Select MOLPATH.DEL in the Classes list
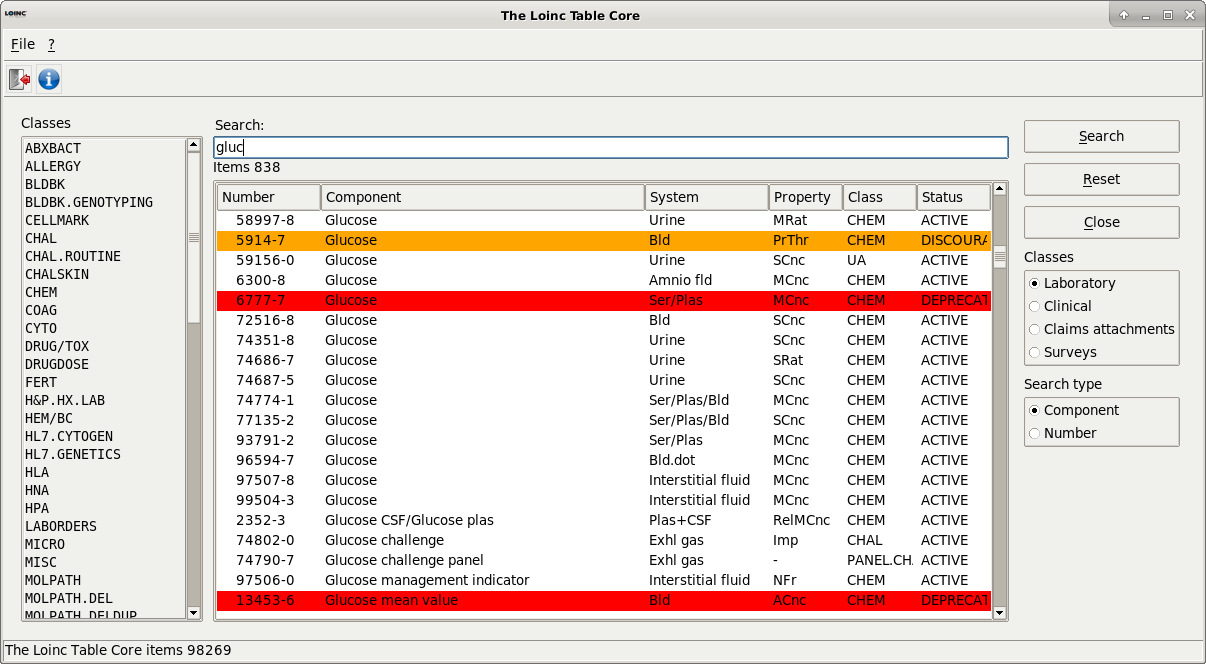This screenshot has height=664, width=1206. coord(104,598)
